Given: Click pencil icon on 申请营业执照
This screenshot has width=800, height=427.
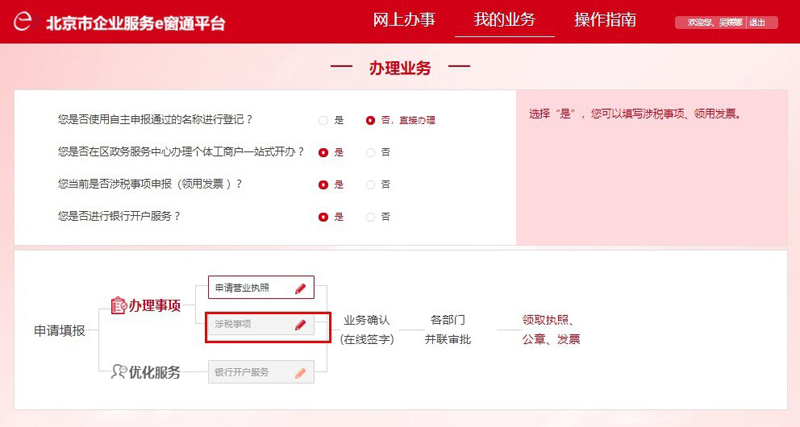Looking at the screenshot, I should click(x=300, y=288).
